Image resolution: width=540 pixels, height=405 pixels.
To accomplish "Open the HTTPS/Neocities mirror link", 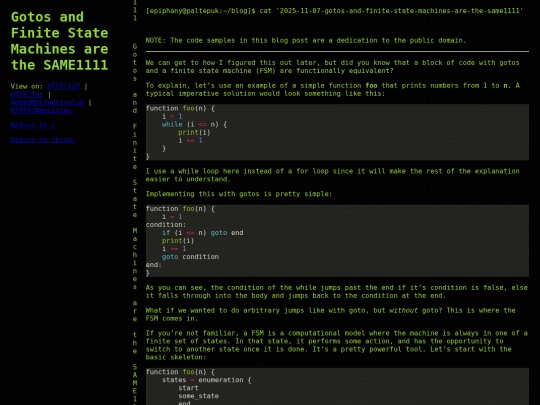I will pos(41,110).
